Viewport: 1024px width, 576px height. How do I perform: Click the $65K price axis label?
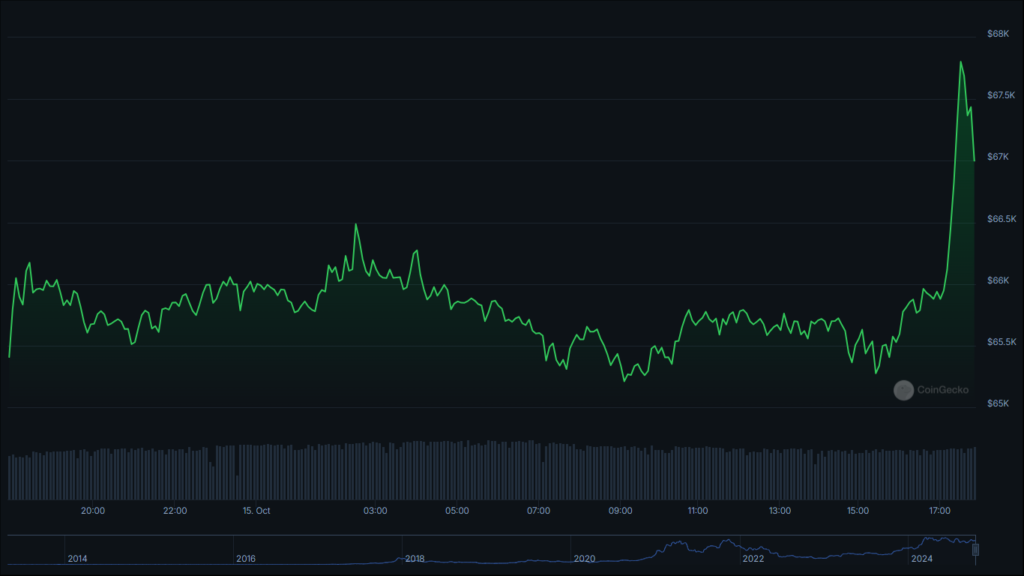(x=998, y=404)
